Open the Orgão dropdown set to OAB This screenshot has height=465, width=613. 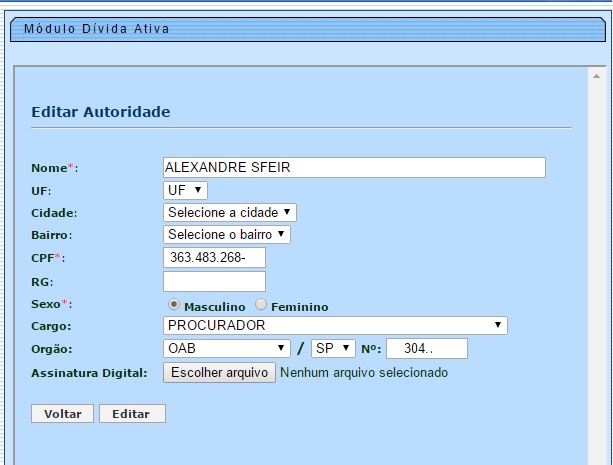(226, 348)
